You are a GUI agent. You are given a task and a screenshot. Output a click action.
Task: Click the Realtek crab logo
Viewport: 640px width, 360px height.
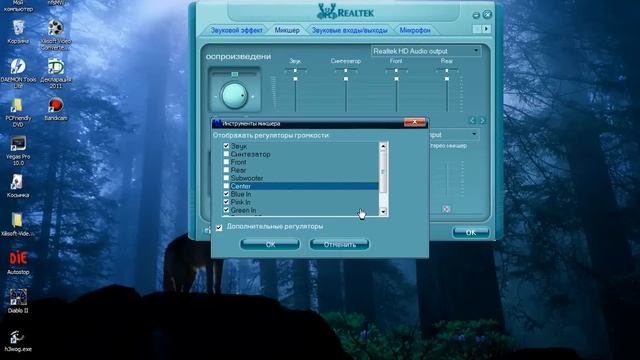[326, 12]
